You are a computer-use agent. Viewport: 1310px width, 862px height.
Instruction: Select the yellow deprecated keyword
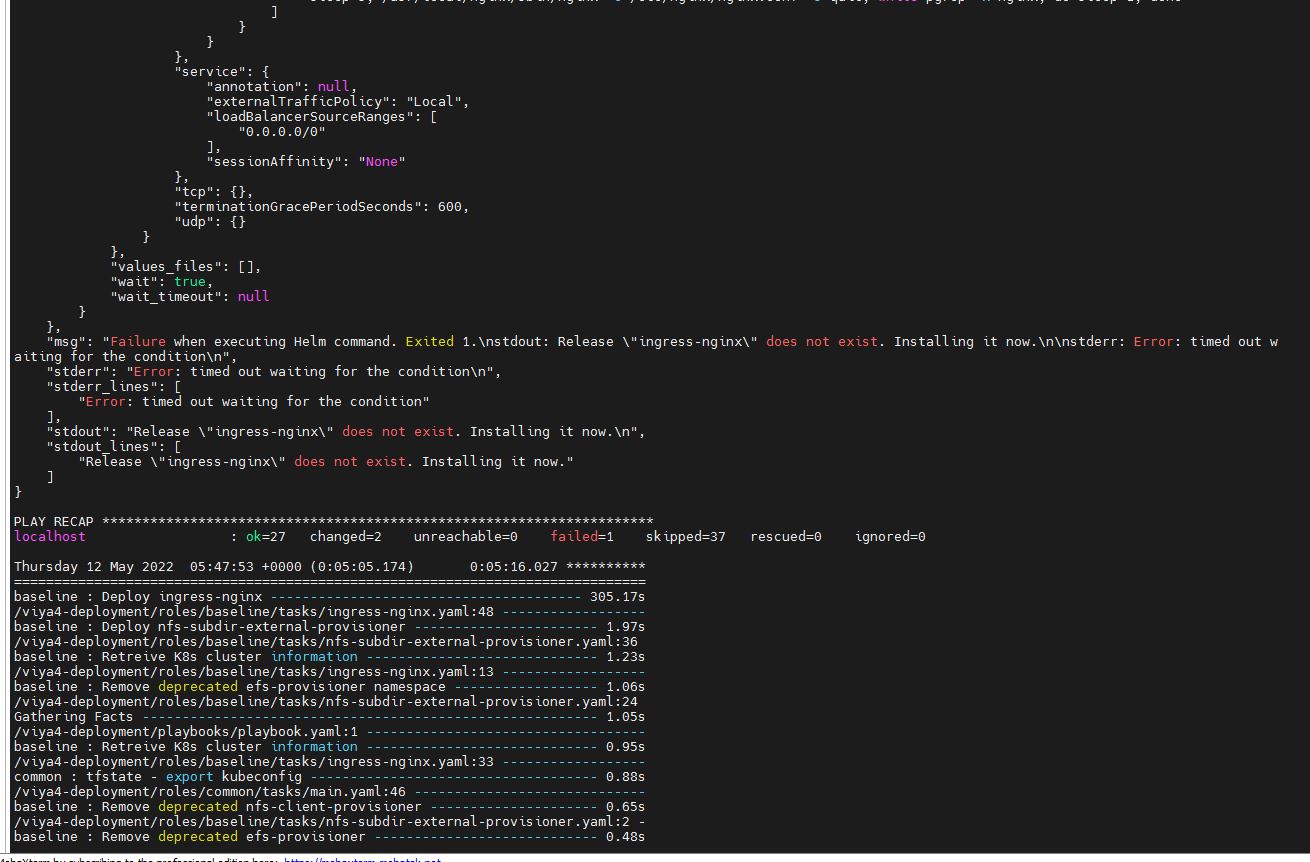(197, 686)
